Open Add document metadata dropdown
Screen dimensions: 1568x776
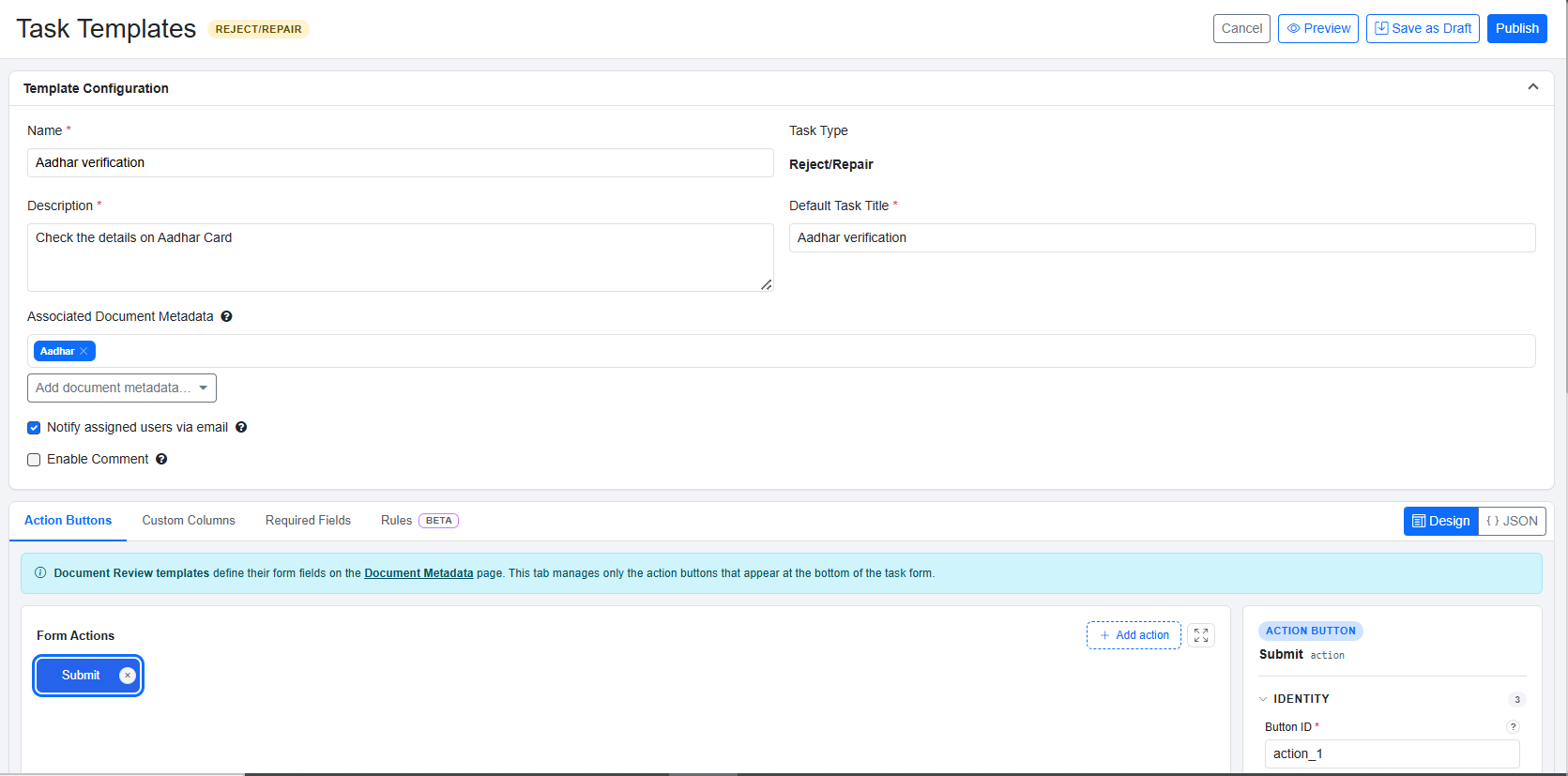pos(122,388)
